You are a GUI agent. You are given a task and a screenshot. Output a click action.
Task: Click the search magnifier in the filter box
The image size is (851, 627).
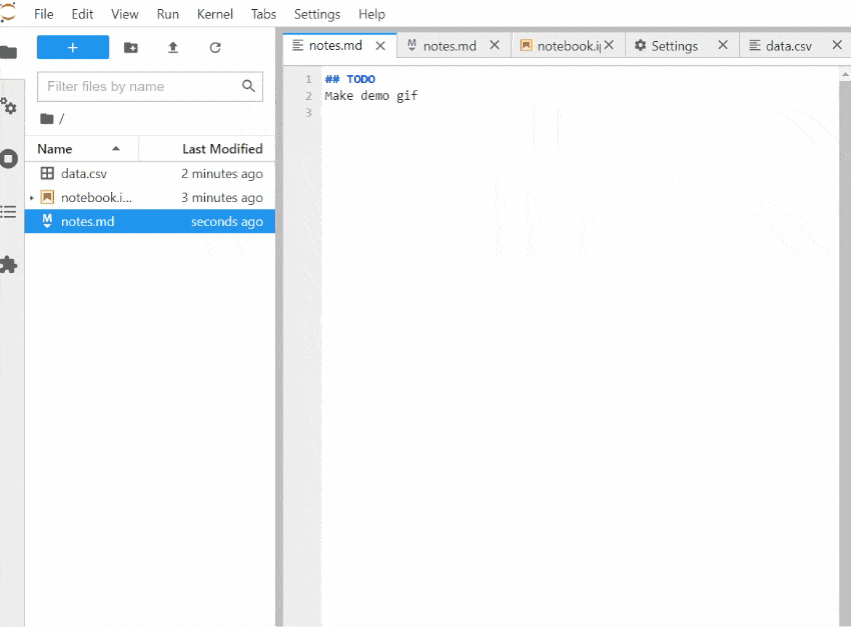pos(249,86)
